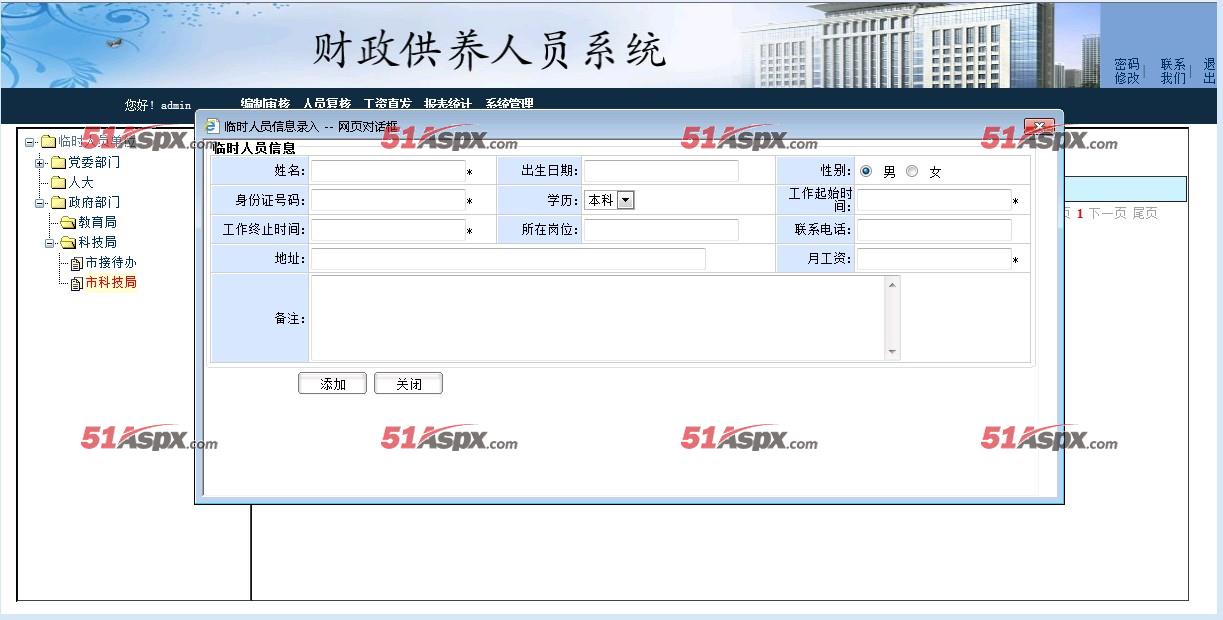This screenshot has width=1223, height=620.
Task: Select 市科技局 label in tree
Action: tap(111, 282)
